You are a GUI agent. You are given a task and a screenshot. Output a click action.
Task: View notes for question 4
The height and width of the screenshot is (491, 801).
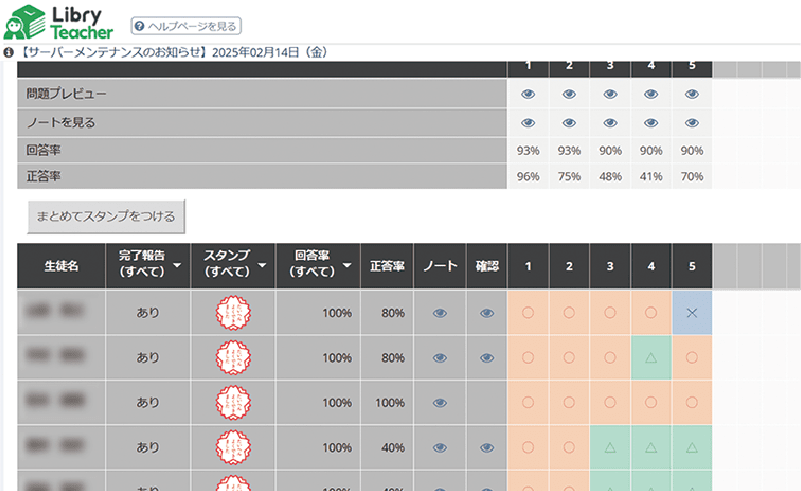[x=651, y=123]
